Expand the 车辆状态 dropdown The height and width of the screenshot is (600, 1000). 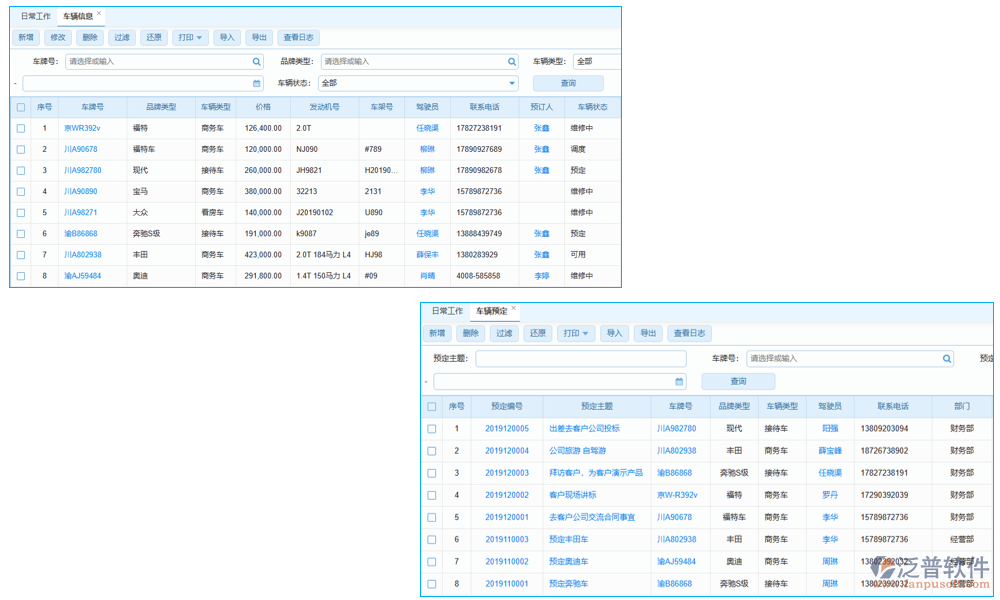click(x=512, y=84)
